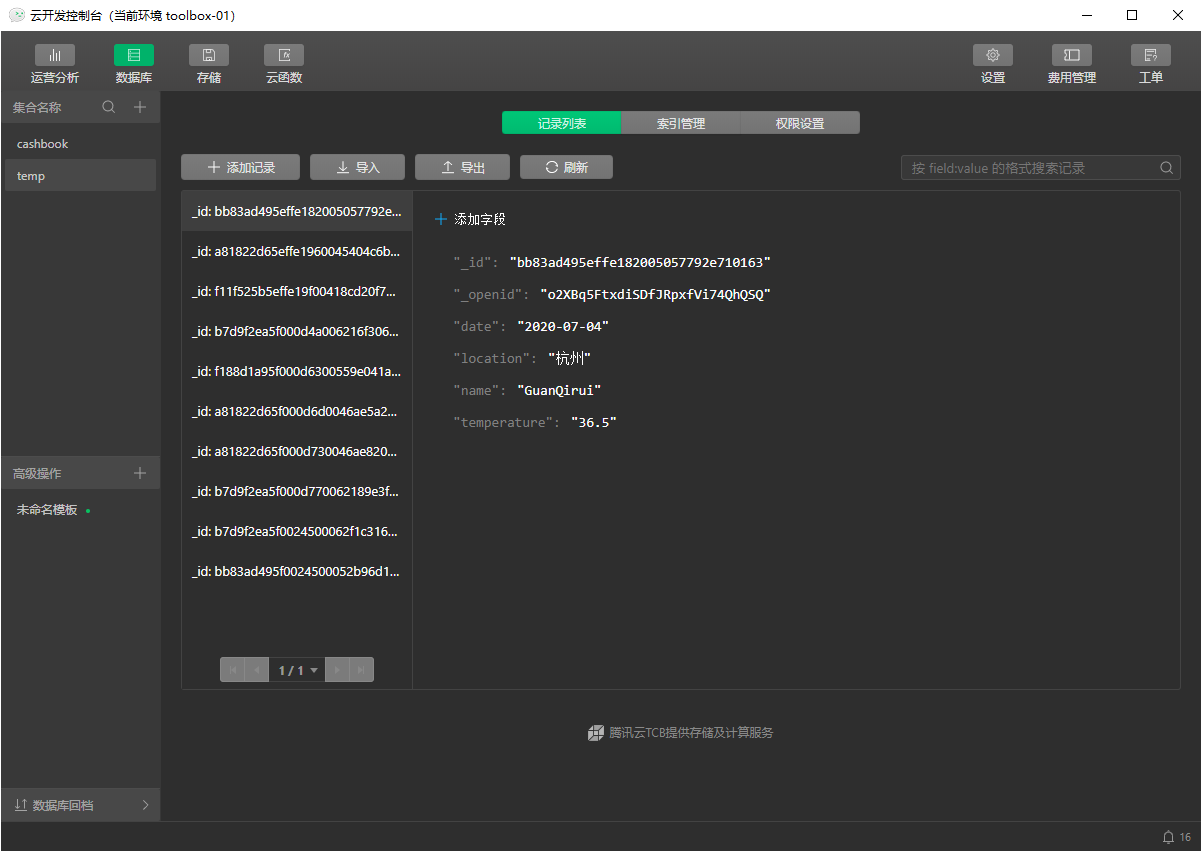The image size is (1202, 852).
Task: Go to first page of records
Action: click(x=234, y=670)
